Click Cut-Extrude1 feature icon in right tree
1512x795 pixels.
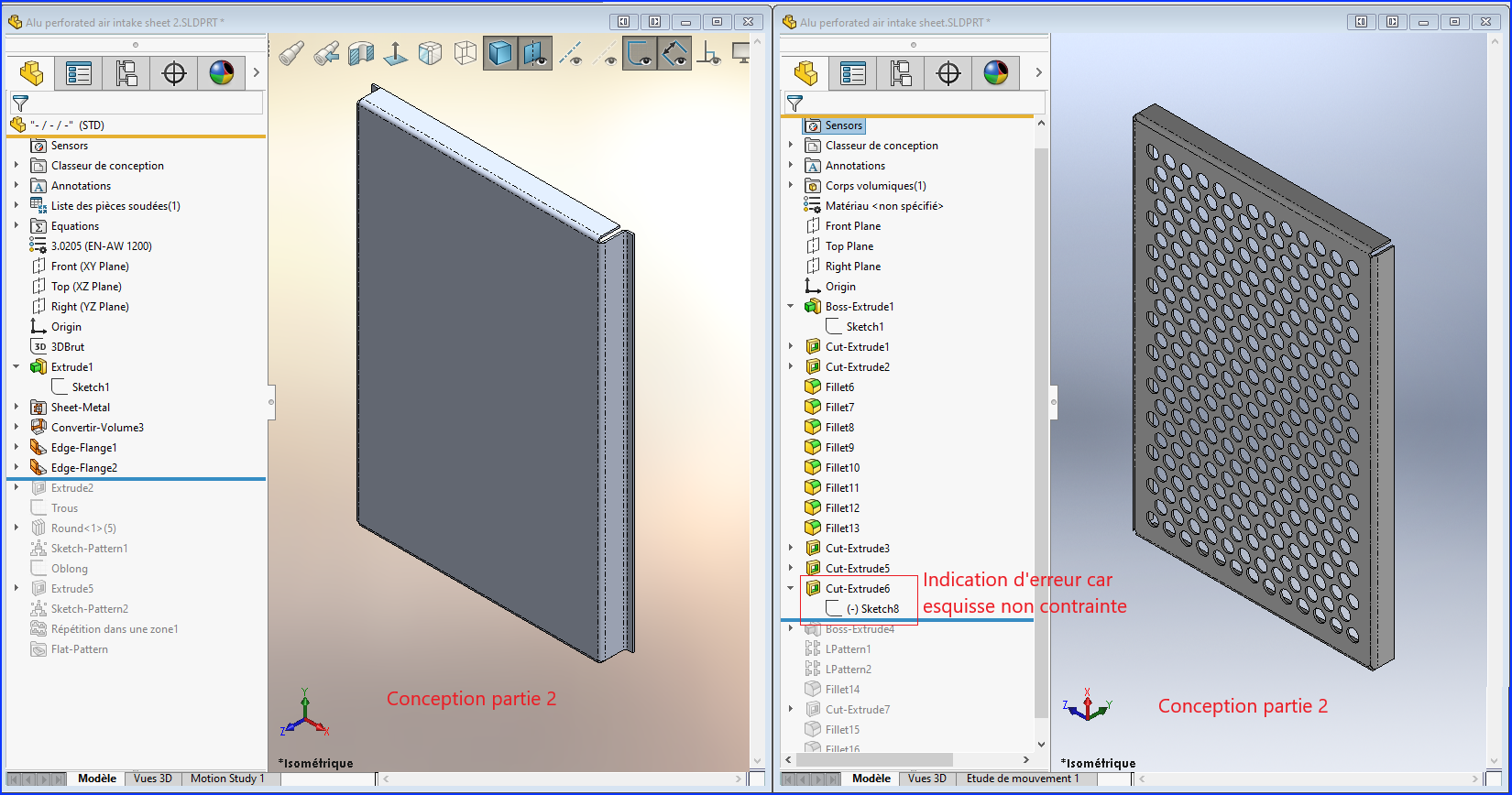click(x=813, y=347)
